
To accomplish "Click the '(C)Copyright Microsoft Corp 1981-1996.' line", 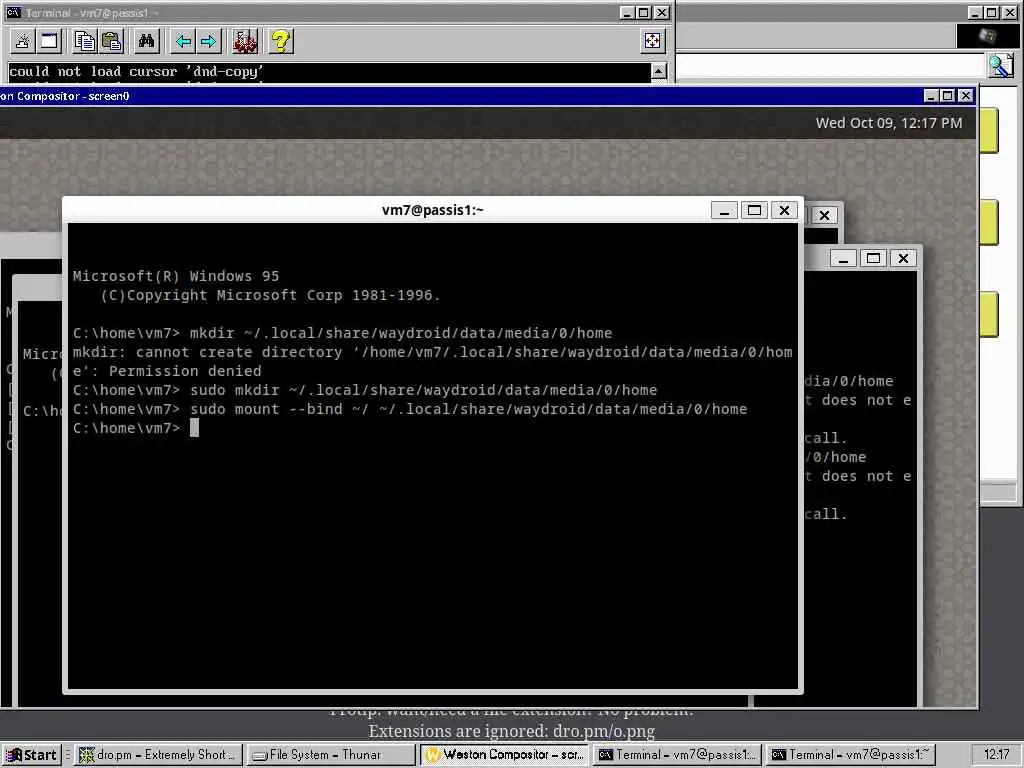I will pos(270,295).
